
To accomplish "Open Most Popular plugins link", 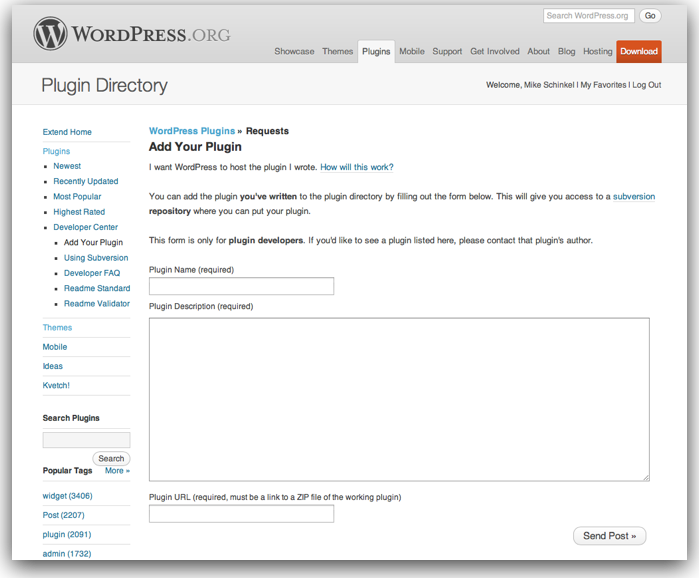I will (x=77, y=197).
